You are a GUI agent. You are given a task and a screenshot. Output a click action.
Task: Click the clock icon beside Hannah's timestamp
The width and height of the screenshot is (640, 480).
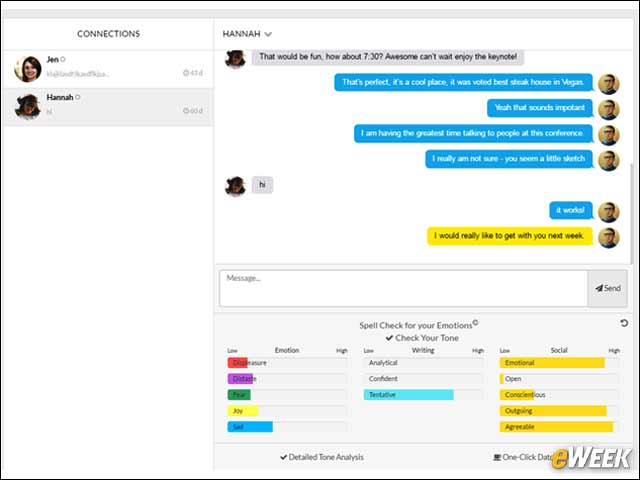[186, 111]
